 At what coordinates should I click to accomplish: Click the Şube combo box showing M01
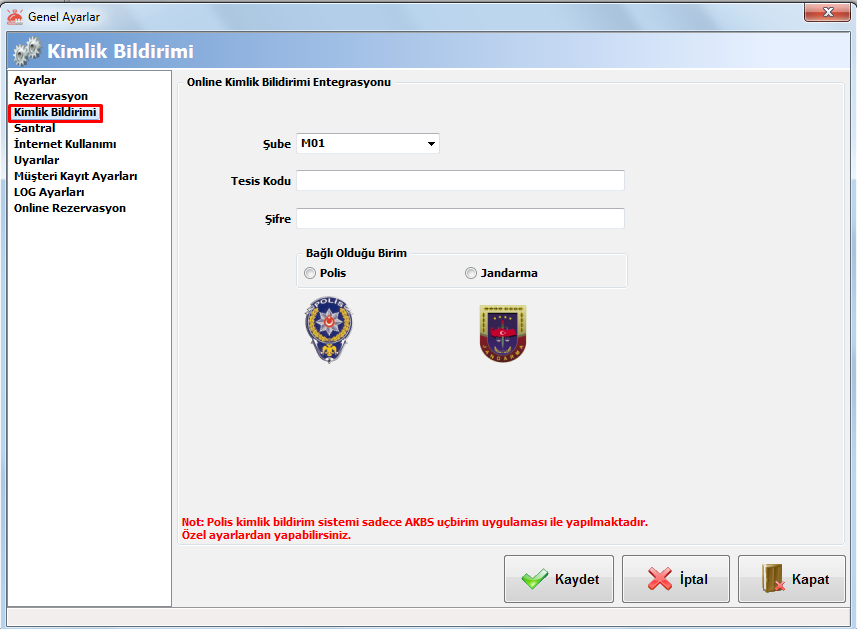pyautogui.click(x=368, y=143)
